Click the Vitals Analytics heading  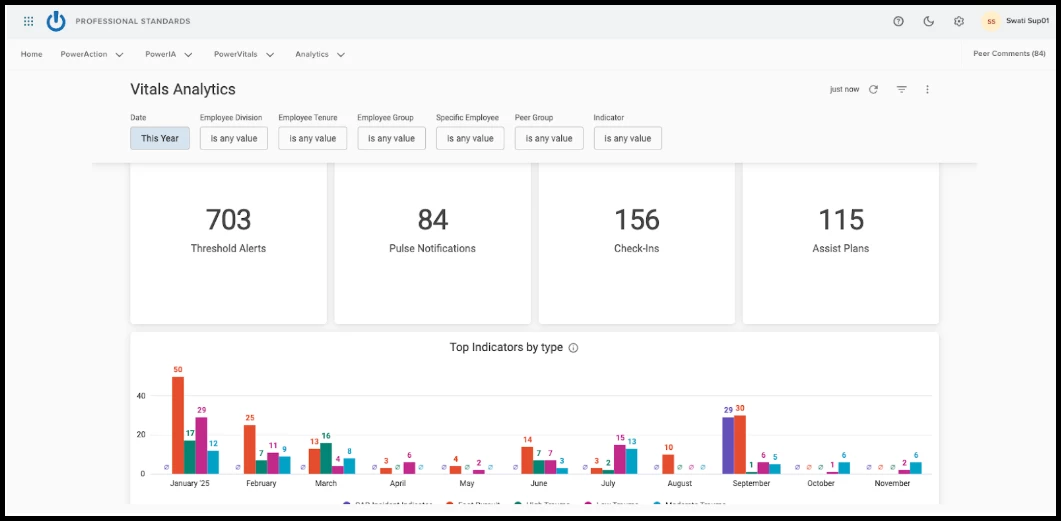(x=183, y=89)
